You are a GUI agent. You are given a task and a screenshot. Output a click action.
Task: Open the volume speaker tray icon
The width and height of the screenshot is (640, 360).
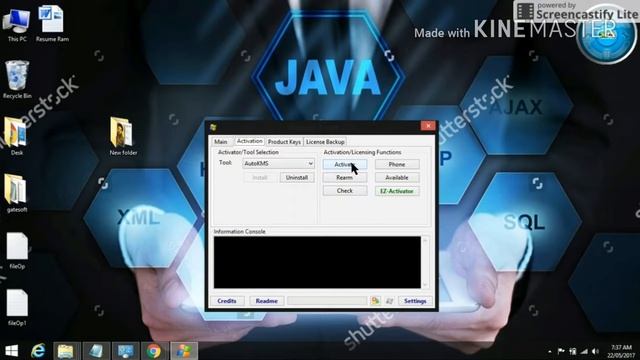596,351
